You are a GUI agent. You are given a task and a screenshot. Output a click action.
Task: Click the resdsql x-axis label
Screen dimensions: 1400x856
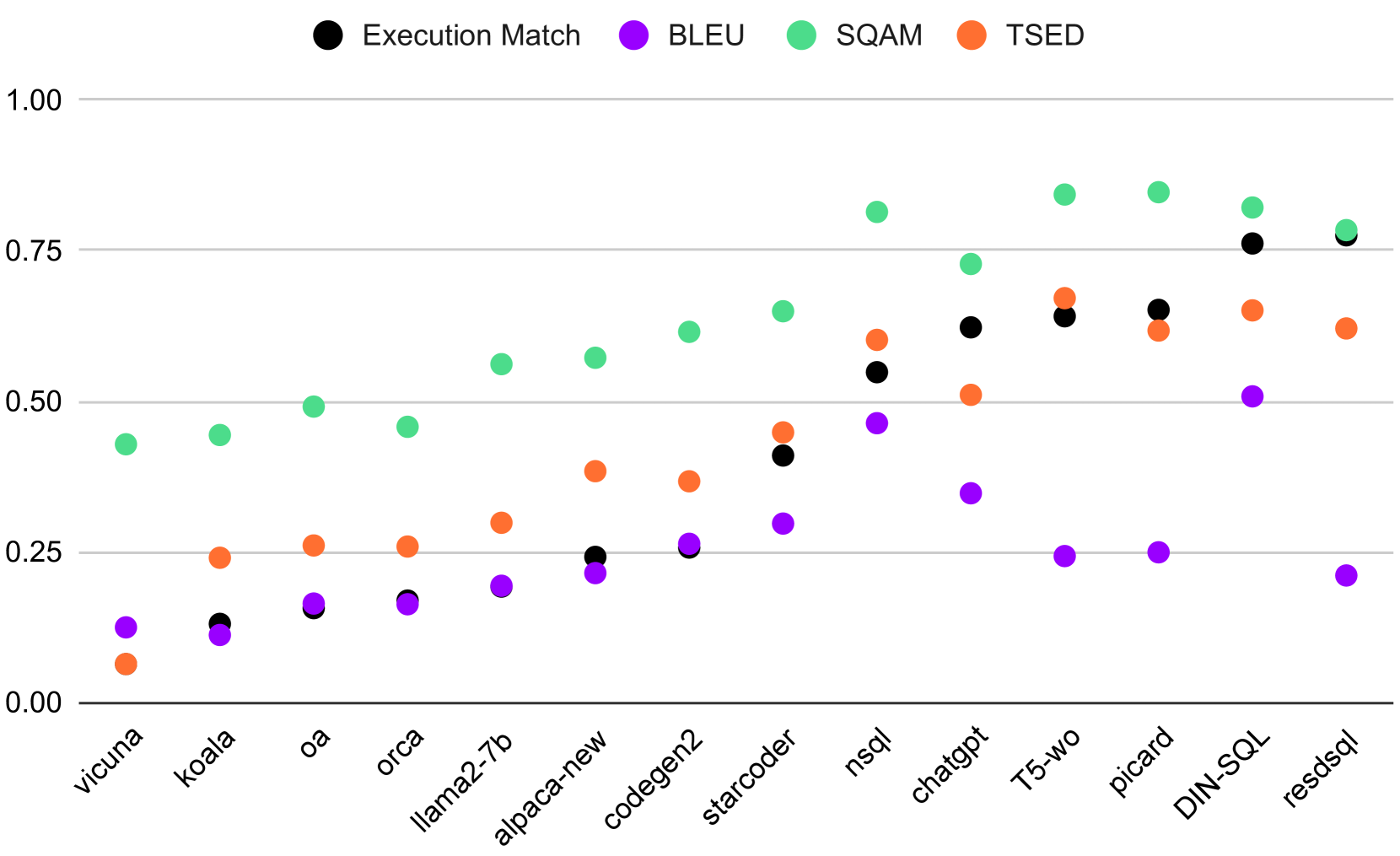tap(1321, 769)
